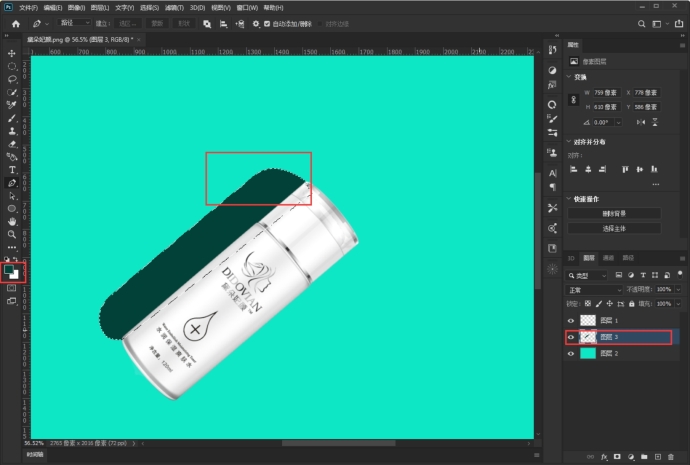This screenshot has height=465, width=690.
Task: Select the Lasso tool
Action: 12,79
